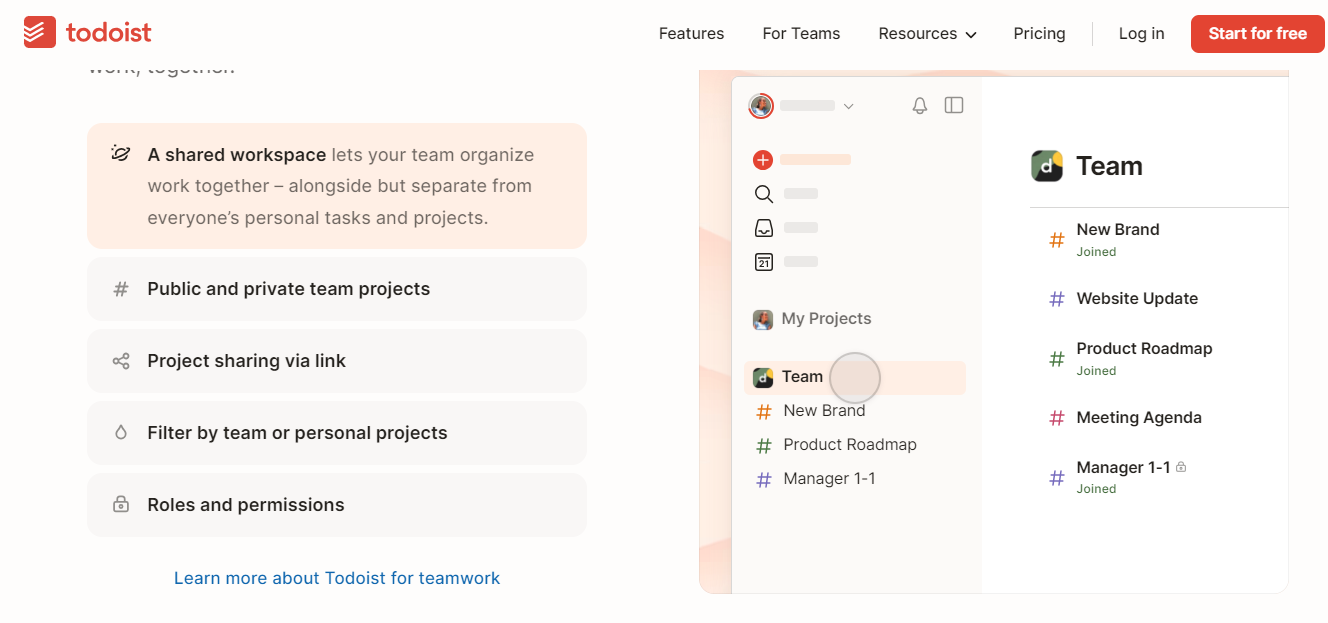Image resolution: width=1328 pixels, height=623 pixels.
Task: Click the notification bell icon
Action: pyautogui.click(x=919, y=104)
